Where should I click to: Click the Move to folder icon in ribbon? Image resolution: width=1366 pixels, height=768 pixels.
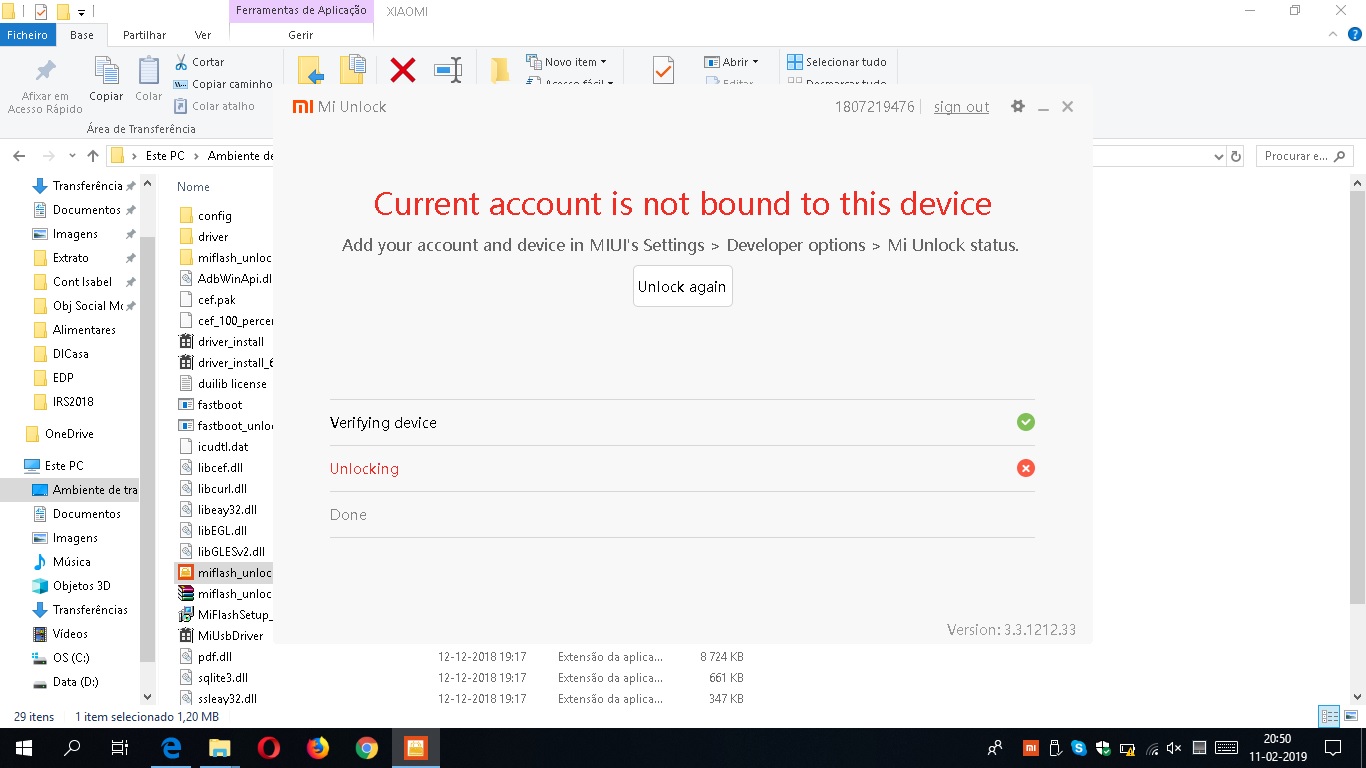(311, 71)
